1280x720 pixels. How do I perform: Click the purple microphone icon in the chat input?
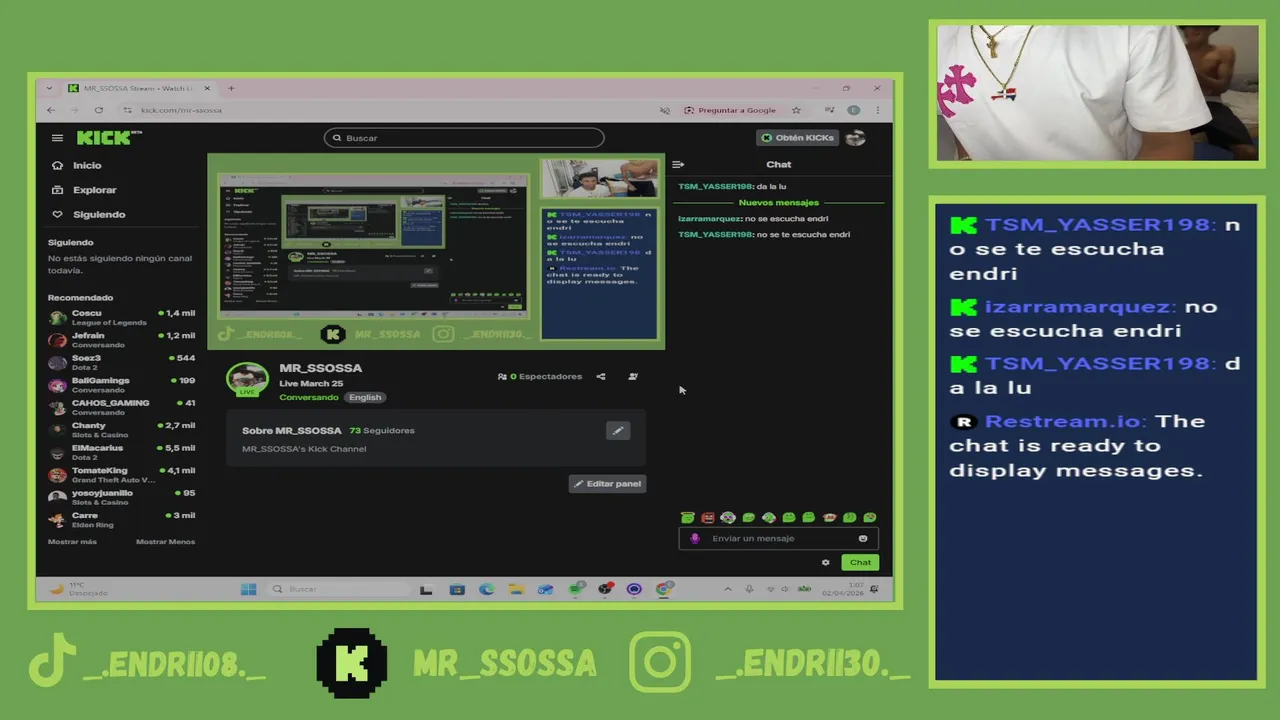pyautogui.click(x=695, y=539)
